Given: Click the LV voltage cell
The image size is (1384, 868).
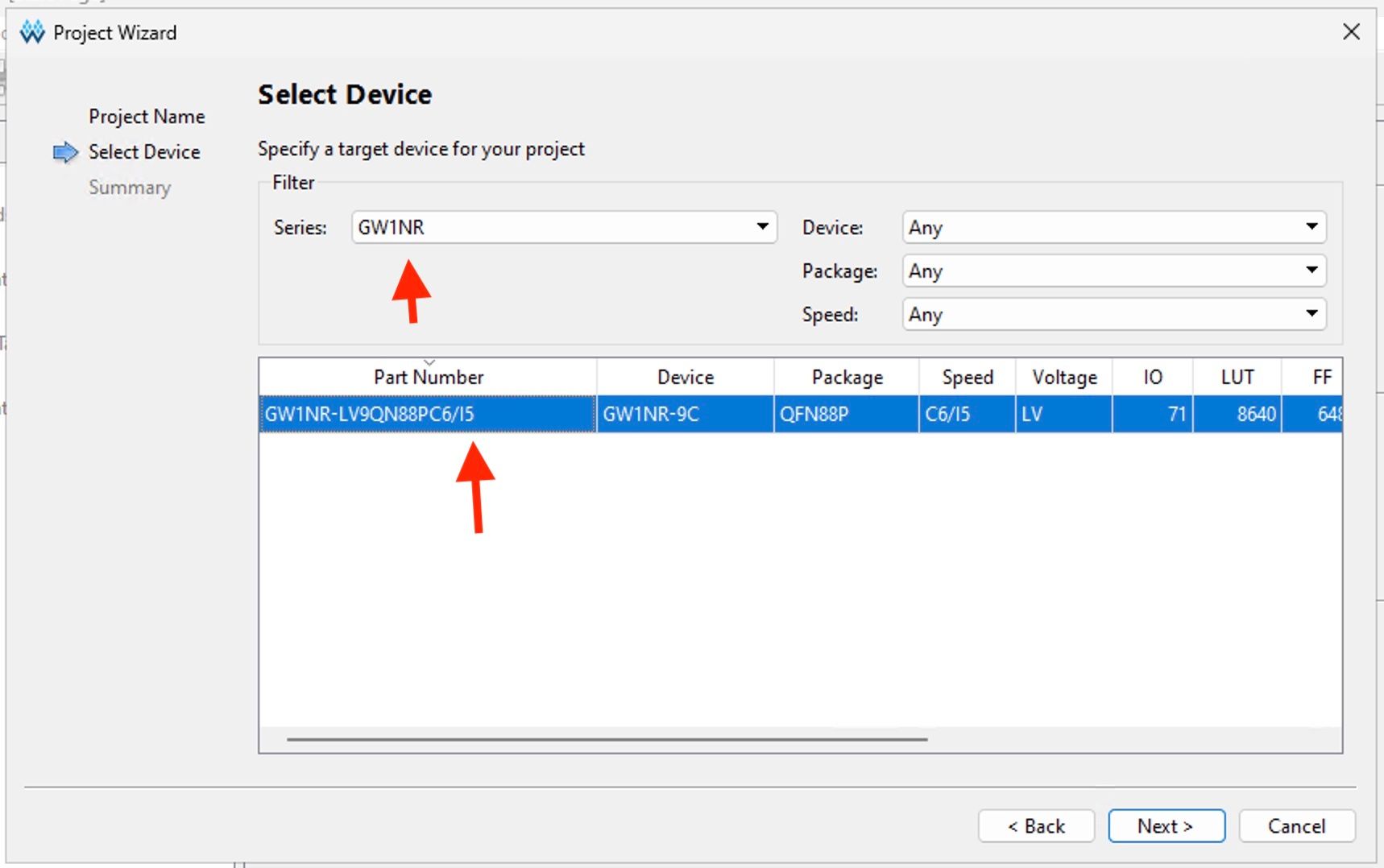Looking at the screenshot, I should point(1064,414).
